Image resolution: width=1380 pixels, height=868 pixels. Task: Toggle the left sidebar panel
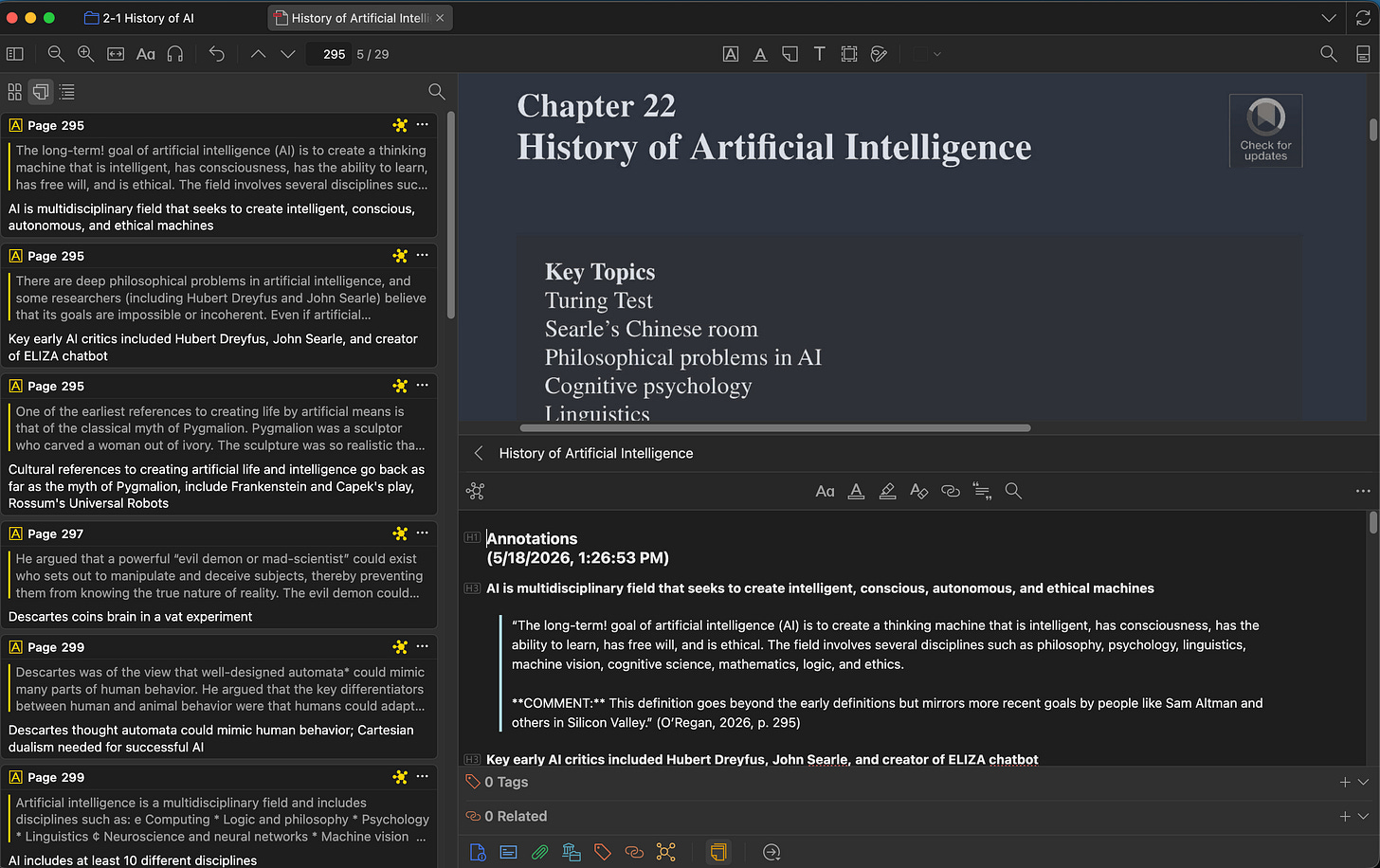coord(15,54)
